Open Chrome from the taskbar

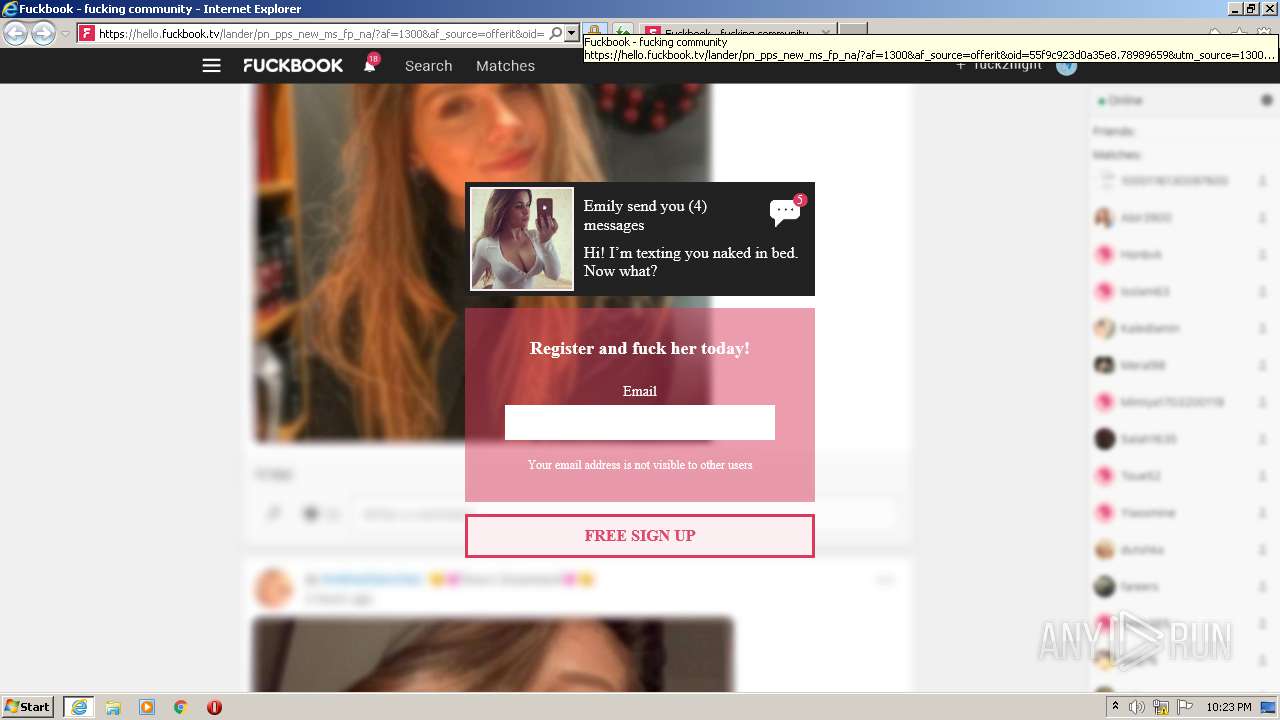click(x=181, y=707)
